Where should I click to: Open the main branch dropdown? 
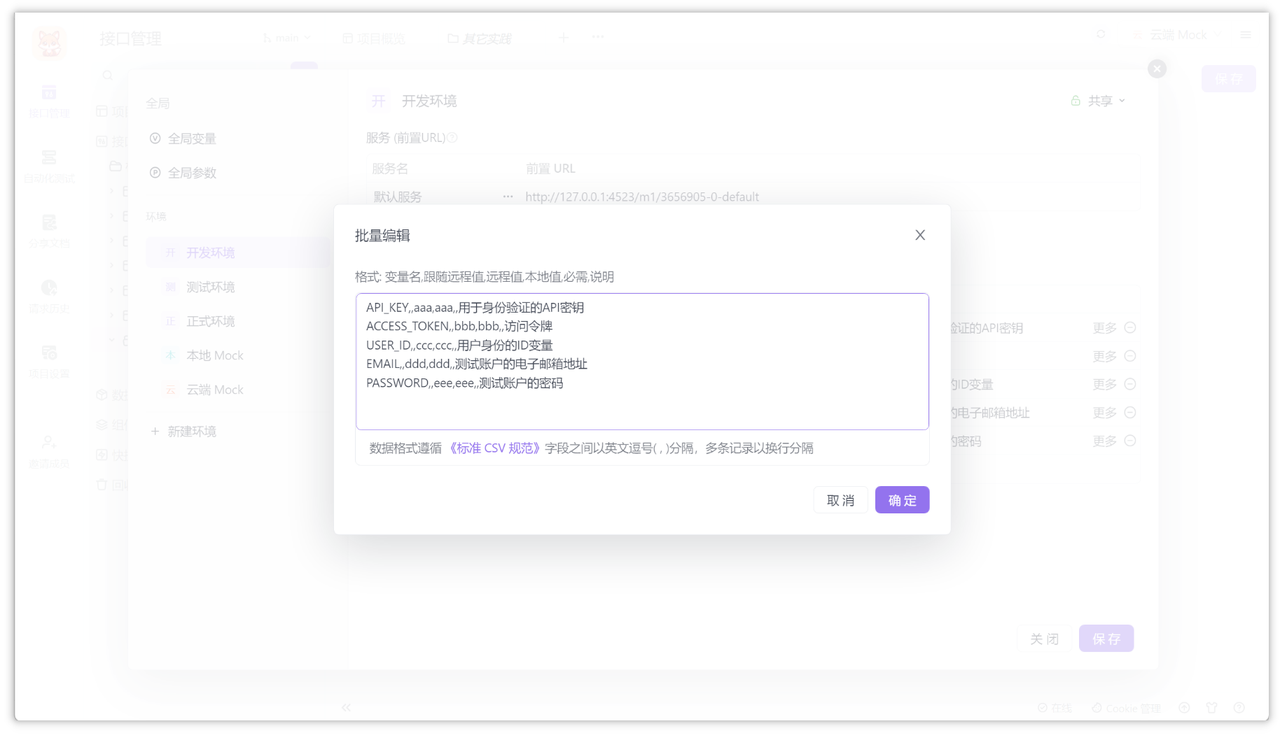(287, 38)
